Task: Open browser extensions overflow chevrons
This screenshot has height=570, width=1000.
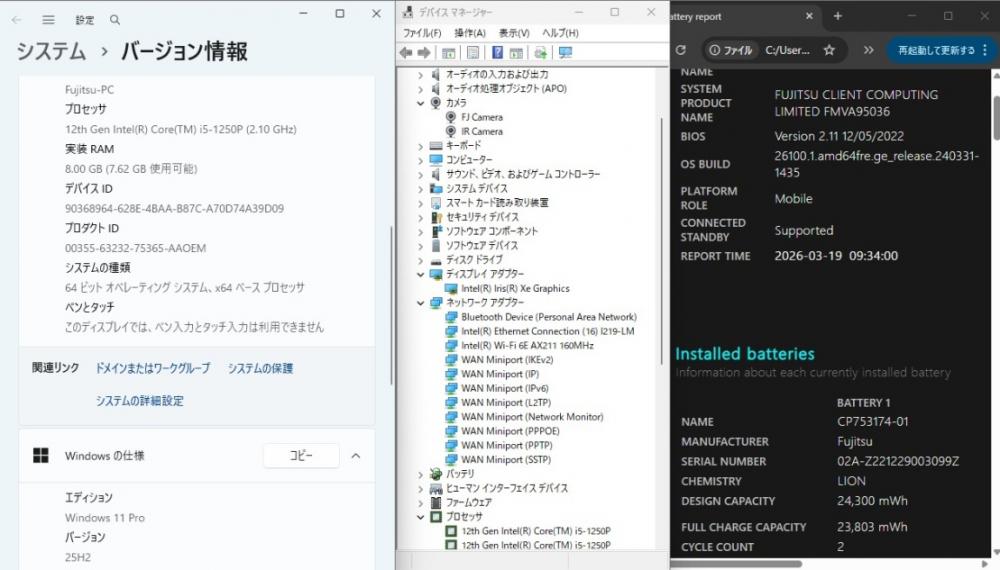Action: [868, 50]
